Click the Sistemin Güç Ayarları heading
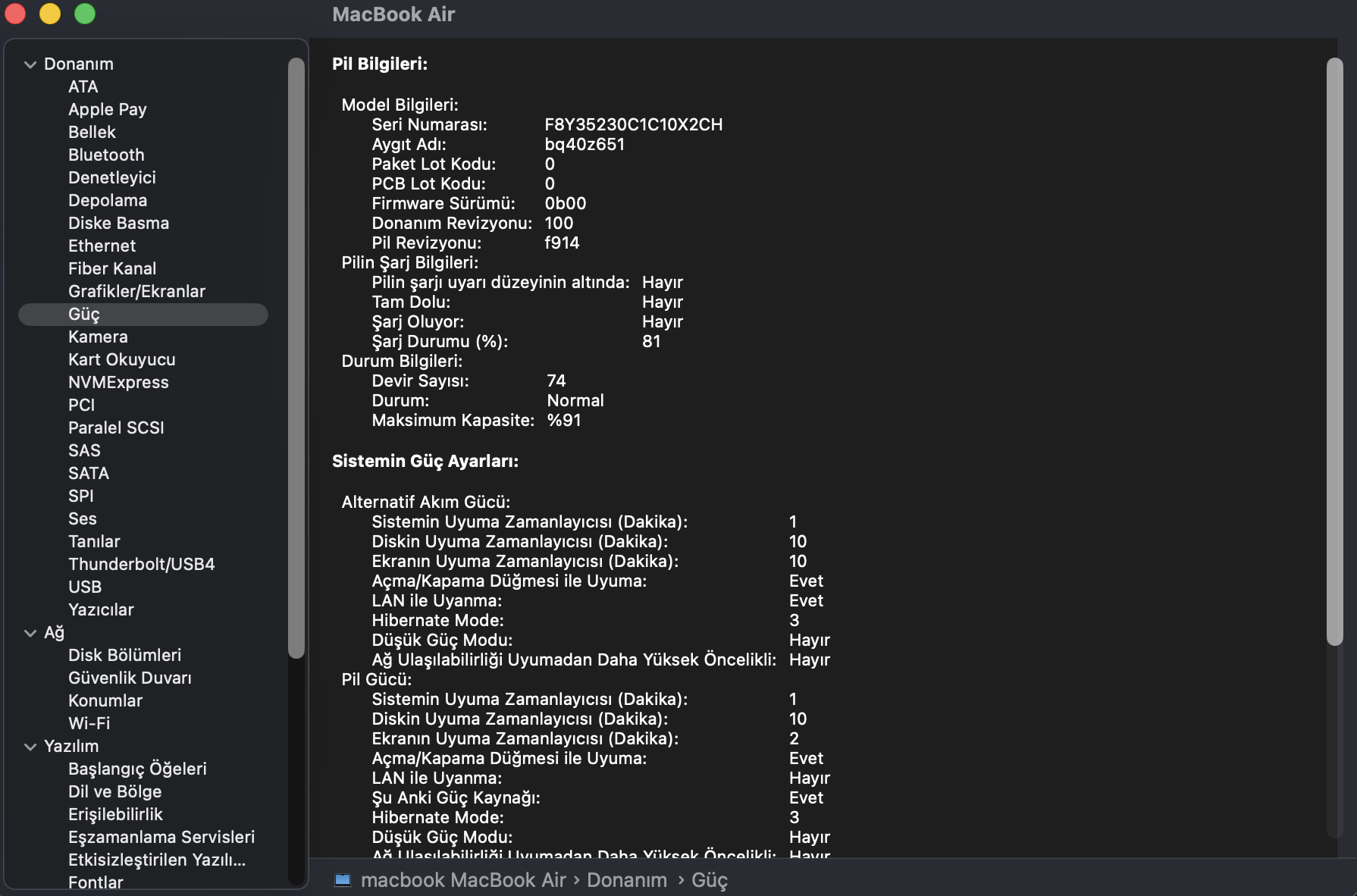 click(425, 462)
